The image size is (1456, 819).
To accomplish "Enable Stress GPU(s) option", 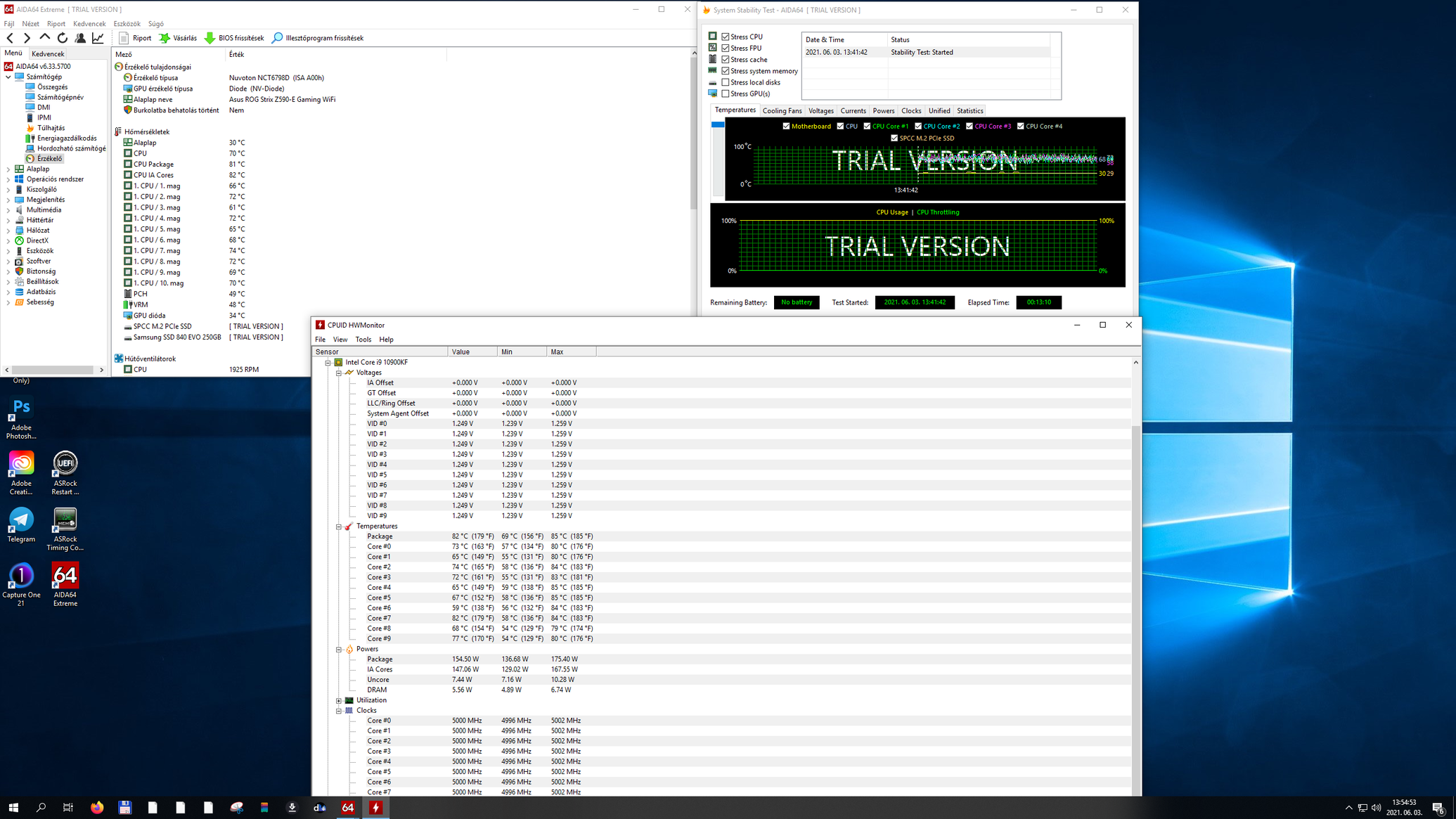I will (x=726, y=93).
